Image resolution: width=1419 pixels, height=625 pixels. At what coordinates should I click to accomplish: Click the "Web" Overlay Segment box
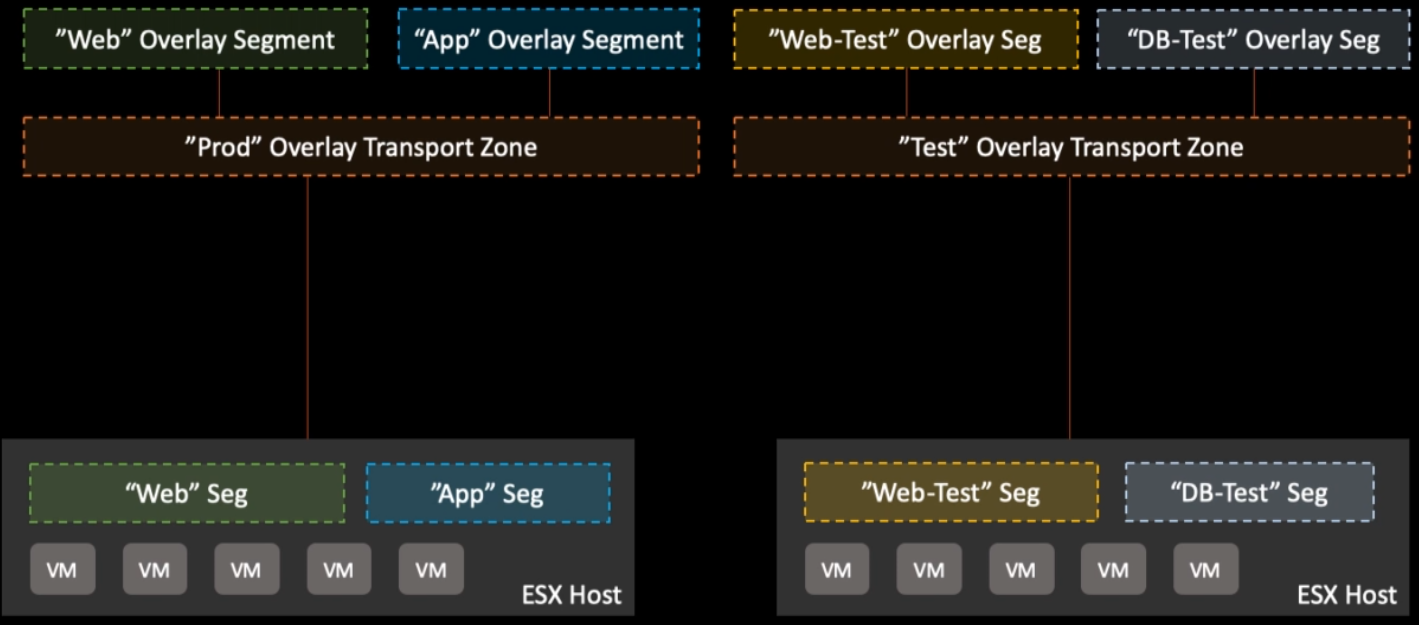(x=195, y=40)
